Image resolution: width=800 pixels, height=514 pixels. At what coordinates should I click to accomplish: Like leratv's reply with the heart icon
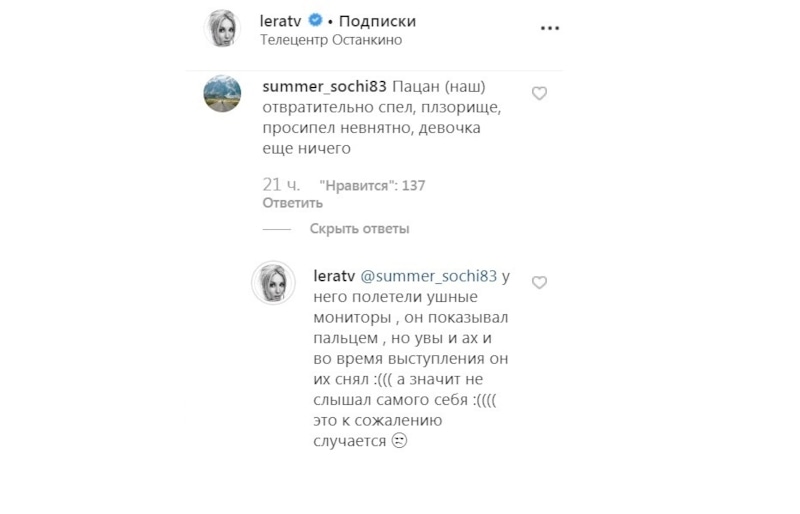coord(539,283)
